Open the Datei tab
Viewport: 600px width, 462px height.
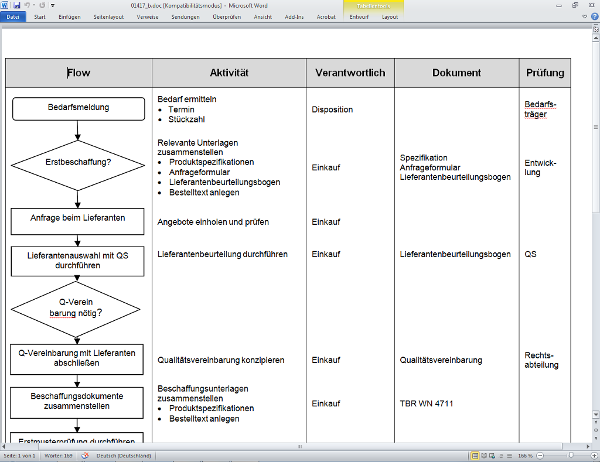coord(14,18)
